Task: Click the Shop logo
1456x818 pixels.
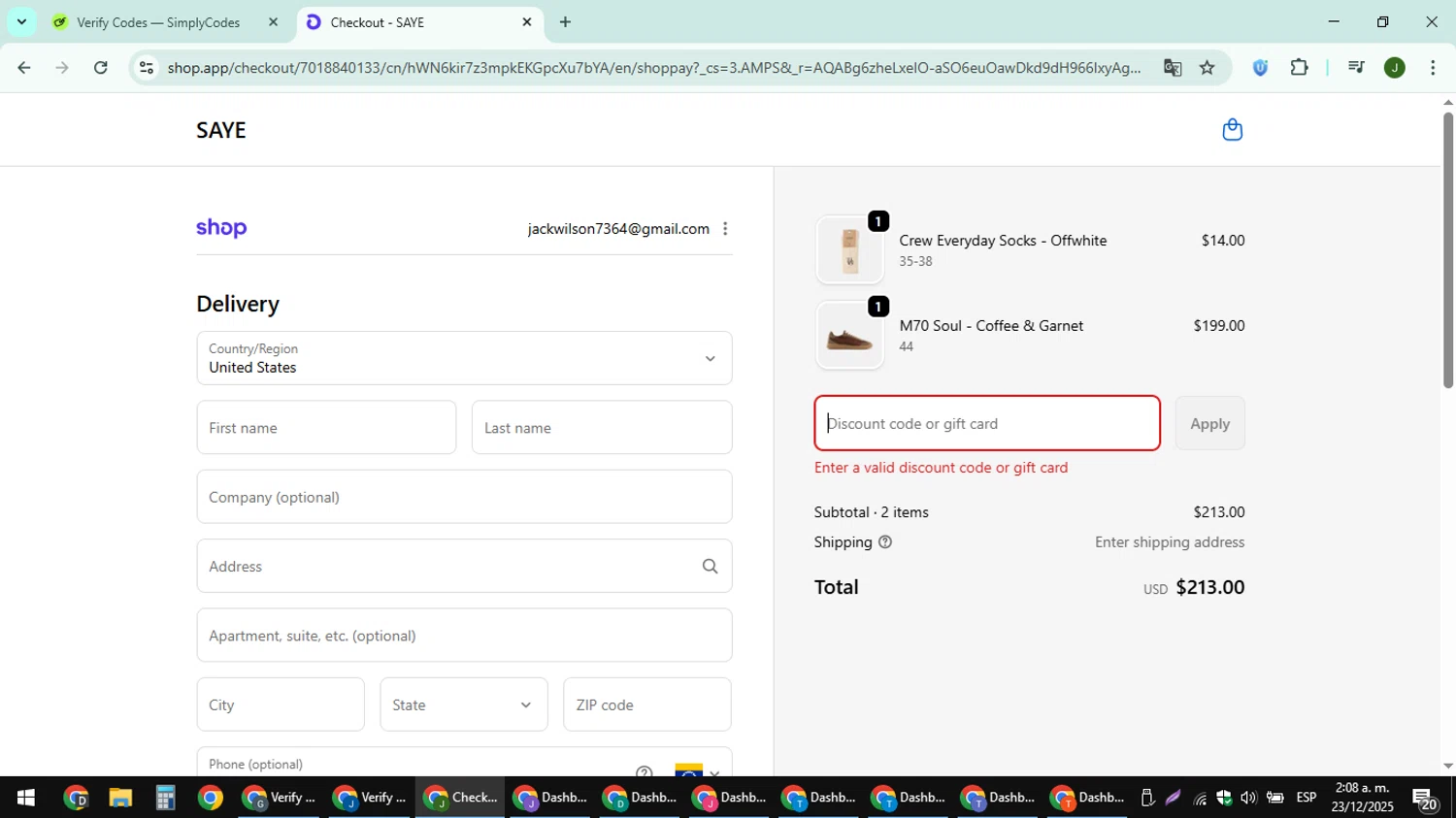Action: click(221, 228)
